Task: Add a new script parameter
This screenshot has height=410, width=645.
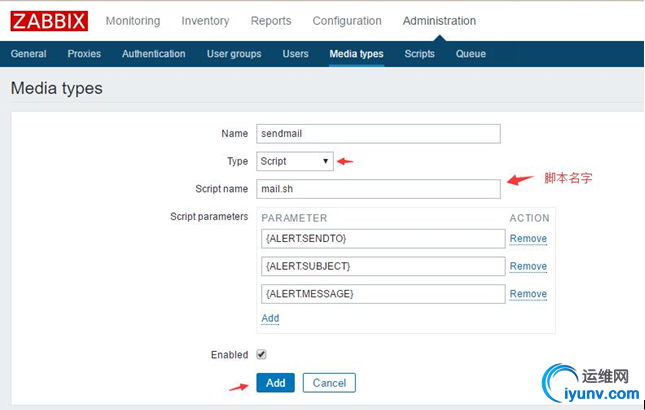Action: pyautogui.click(x=270, y=318)
